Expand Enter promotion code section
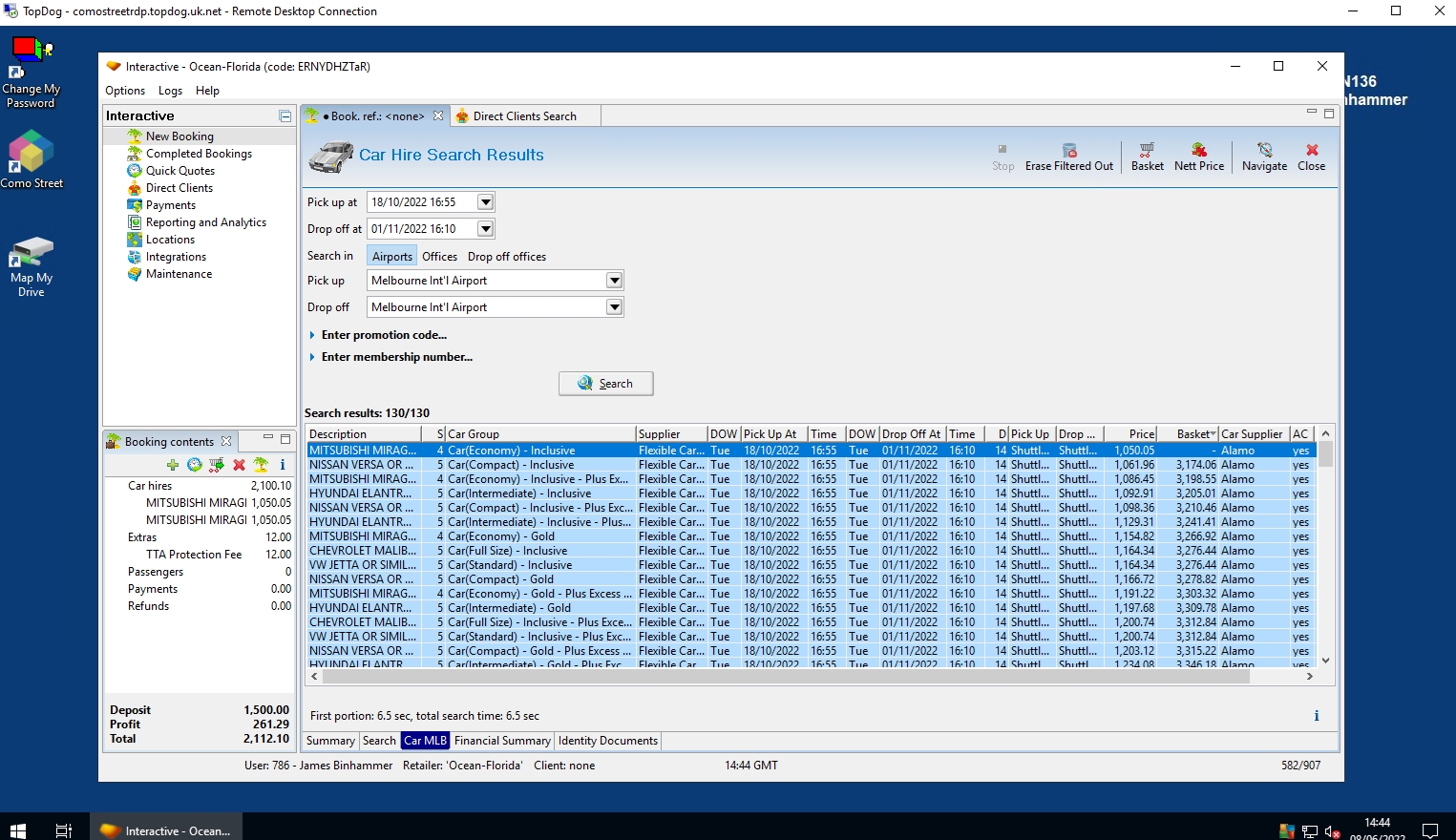This screenshot has width=1456, height=840. 383,335
